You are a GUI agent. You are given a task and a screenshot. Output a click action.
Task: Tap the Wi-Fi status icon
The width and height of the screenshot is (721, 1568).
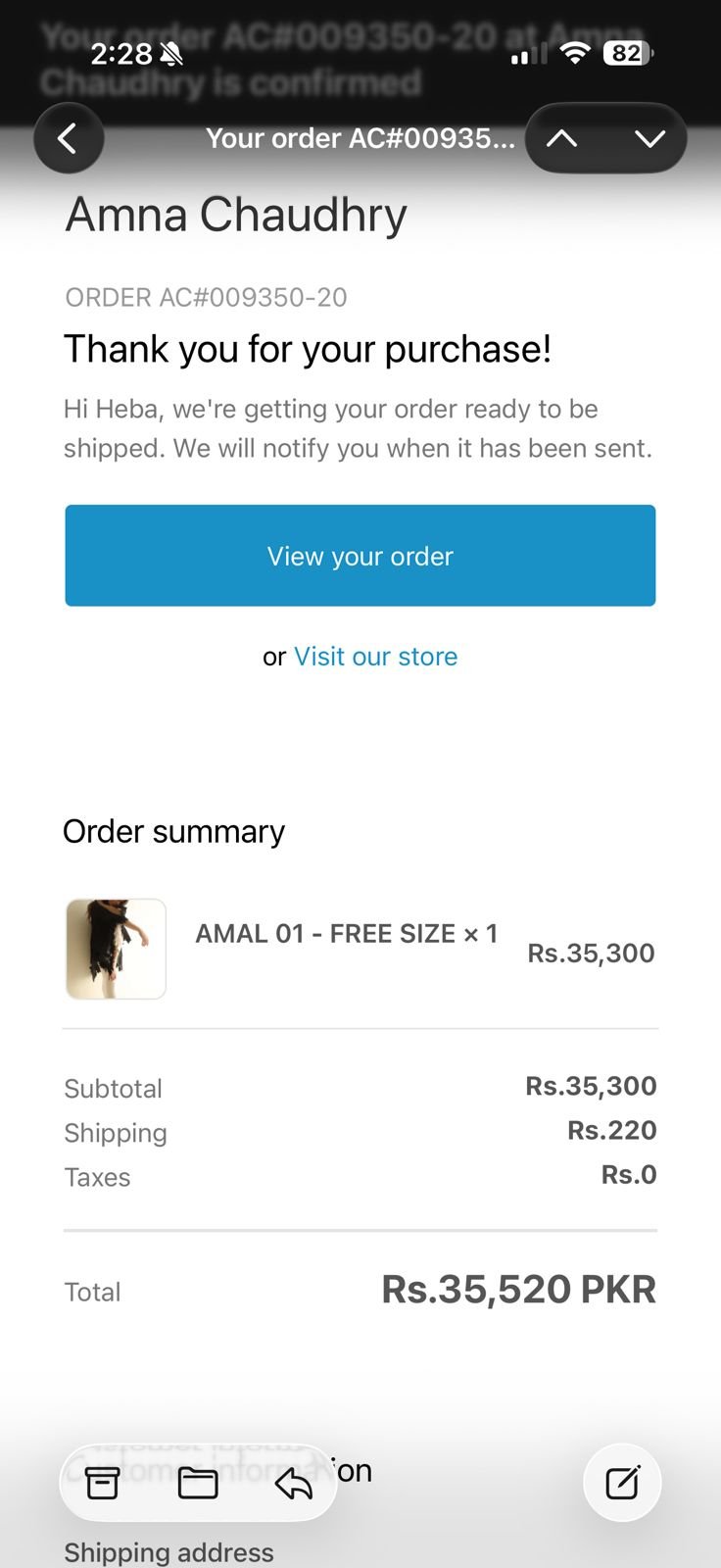point(575,54)
